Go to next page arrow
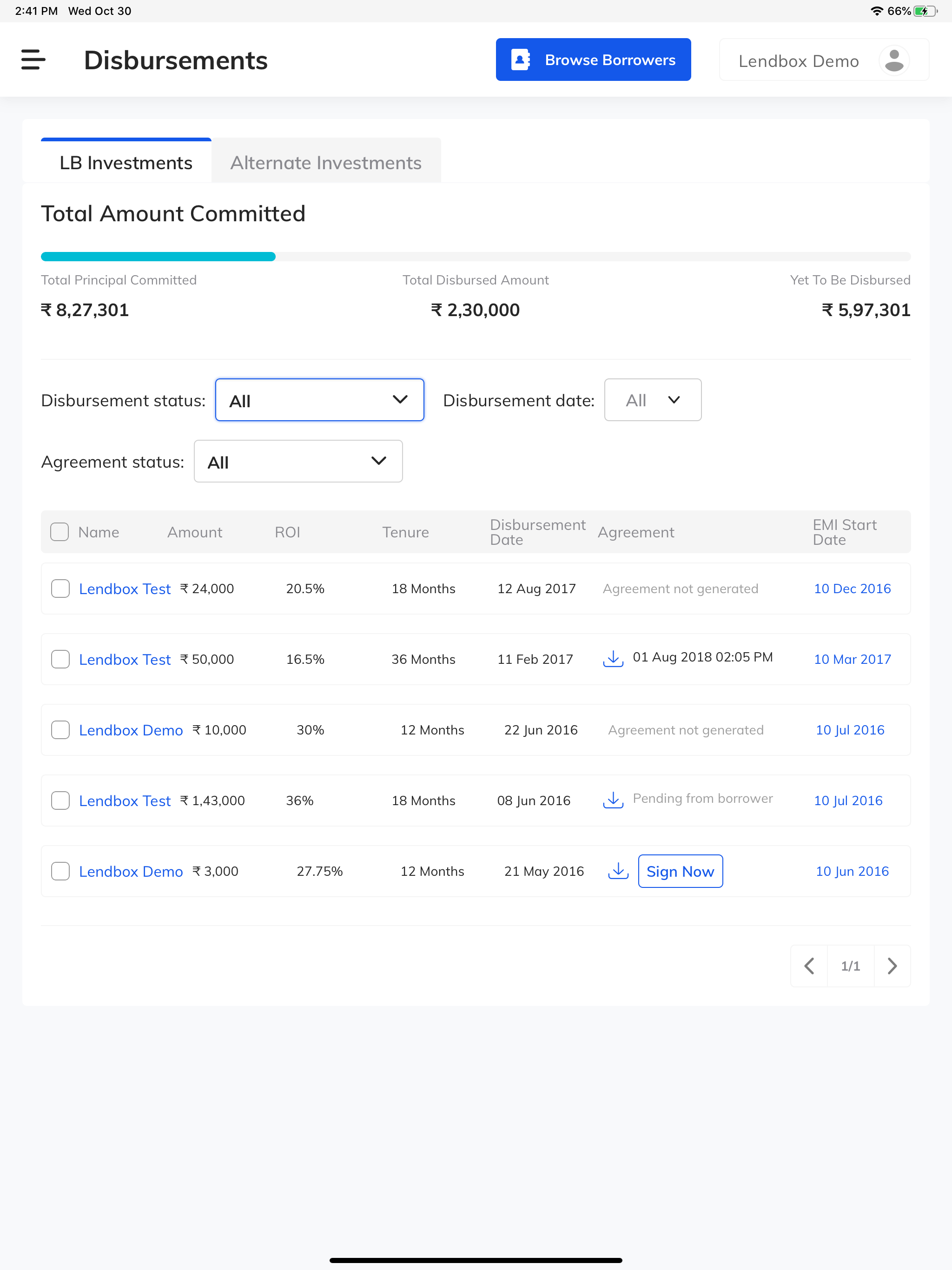This screenshot has height=1270, width=952. tap(892, 966)
